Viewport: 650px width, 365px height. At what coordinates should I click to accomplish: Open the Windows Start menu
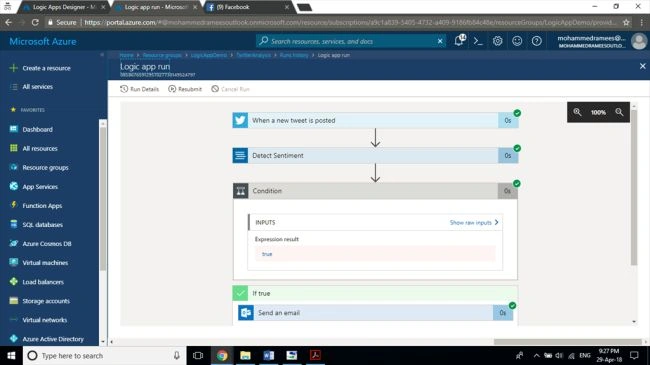point(11,355)
